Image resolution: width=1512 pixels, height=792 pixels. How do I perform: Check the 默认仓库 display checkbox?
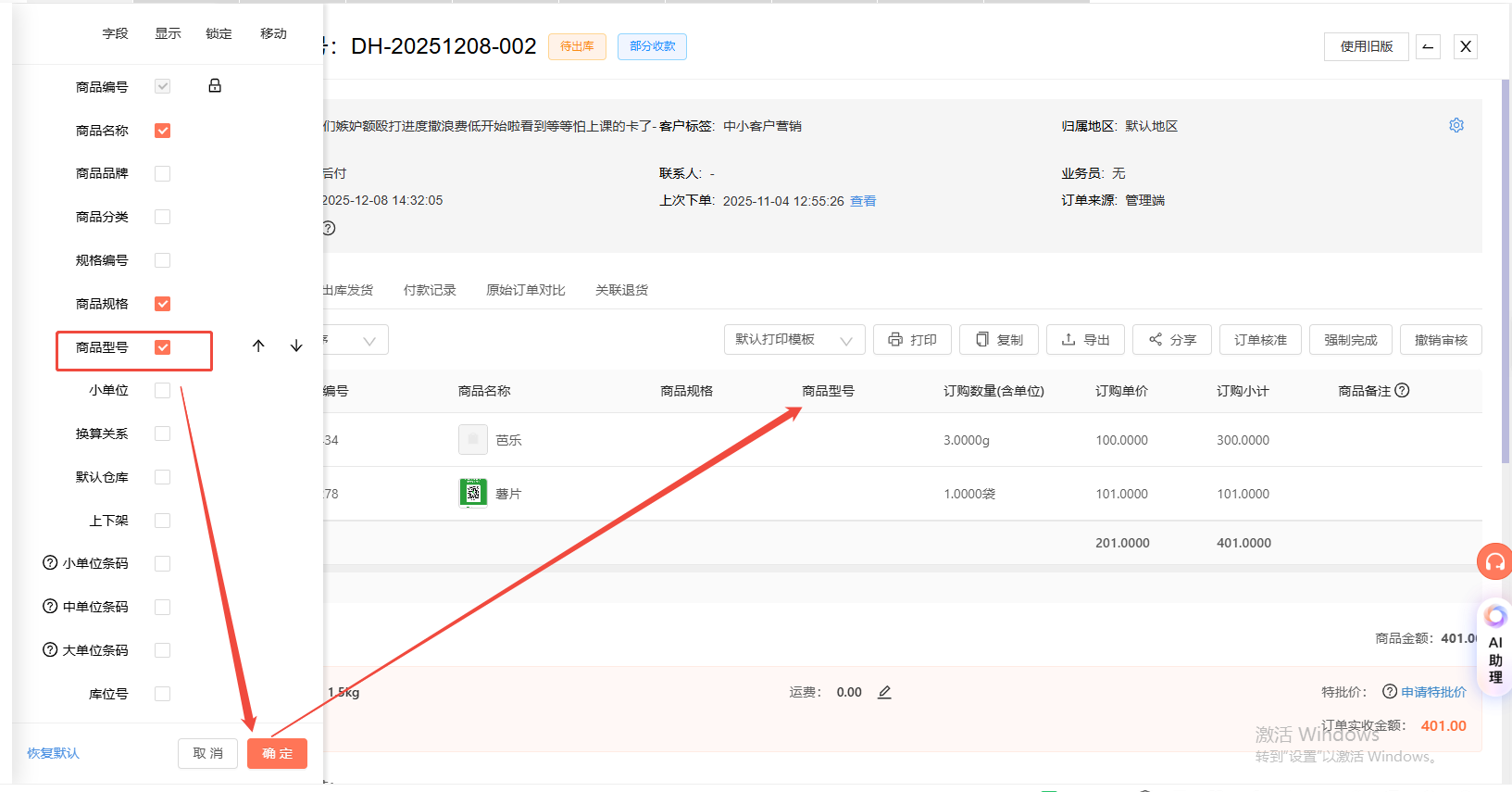click(163, 477)
